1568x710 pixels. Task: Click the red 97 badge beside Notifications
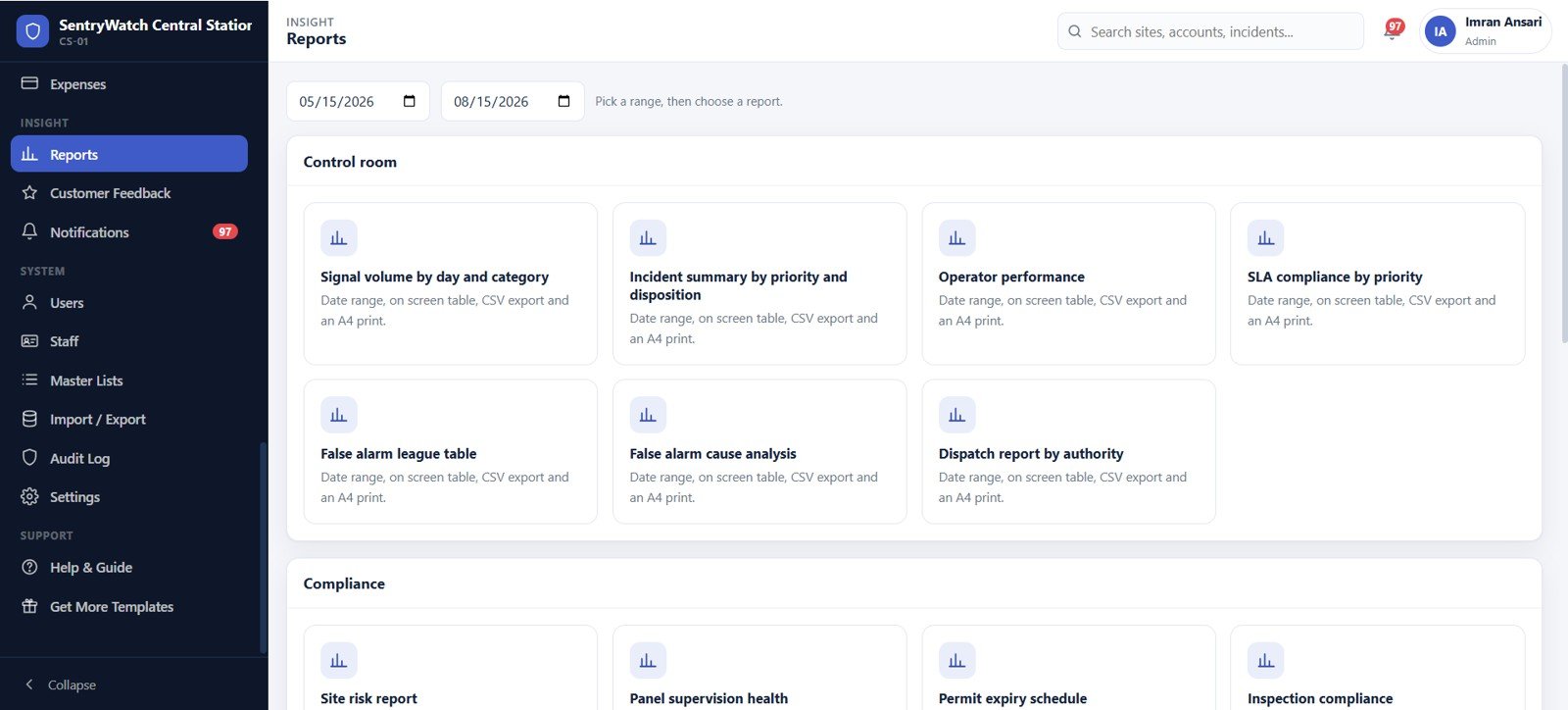[x=225, y=231]
